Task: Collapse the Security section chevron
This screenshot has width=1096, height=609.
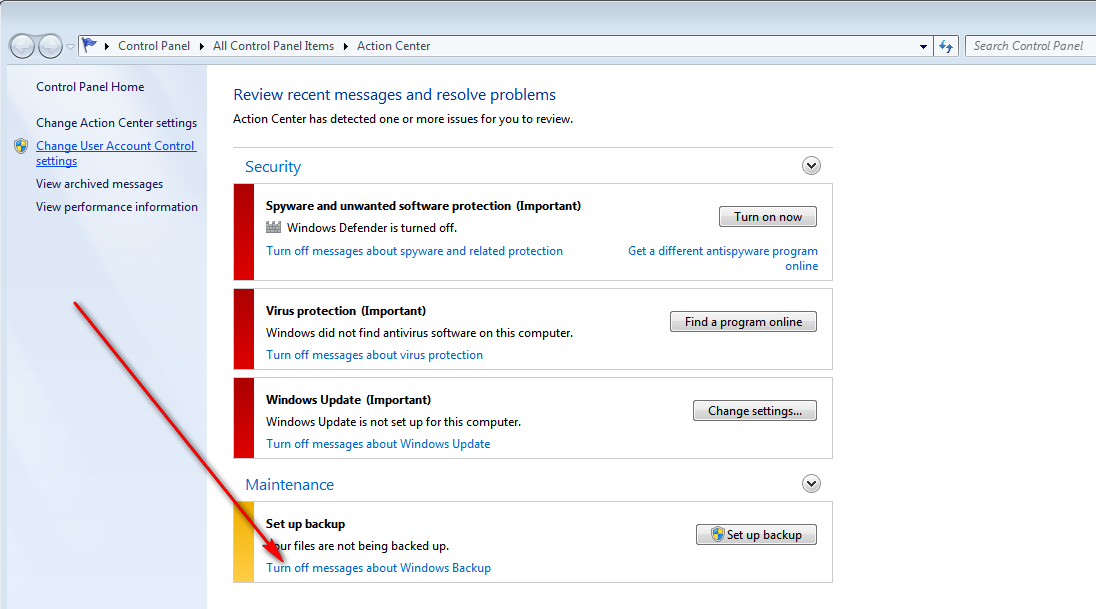Action: coord(811,166)
